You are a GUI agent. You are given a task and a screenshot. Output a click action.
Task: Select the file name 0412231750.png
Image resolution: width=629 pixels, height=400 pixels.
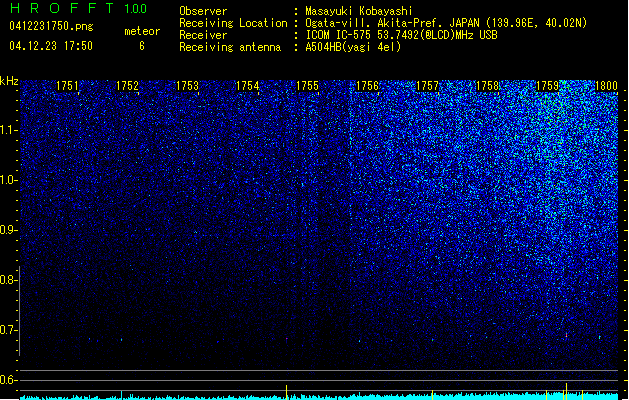coord(51,26)
